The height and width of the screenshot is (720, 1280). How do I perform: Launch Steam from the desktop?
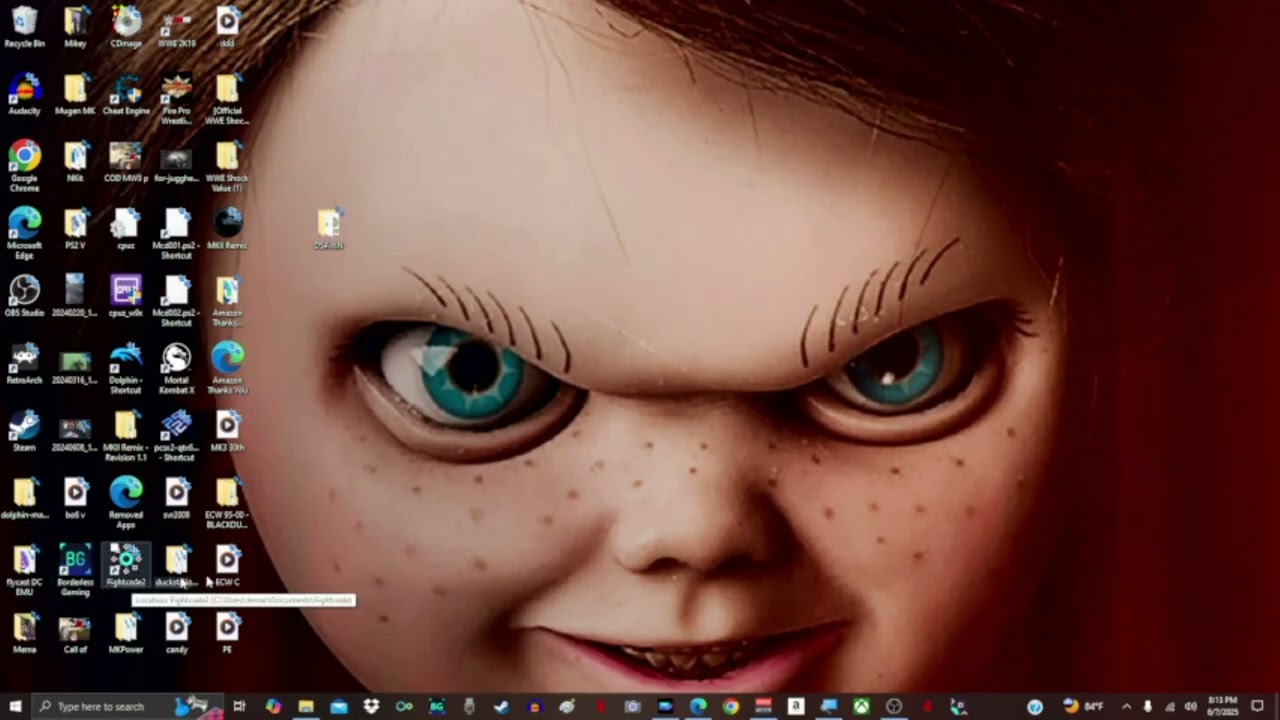coord(24,430)
